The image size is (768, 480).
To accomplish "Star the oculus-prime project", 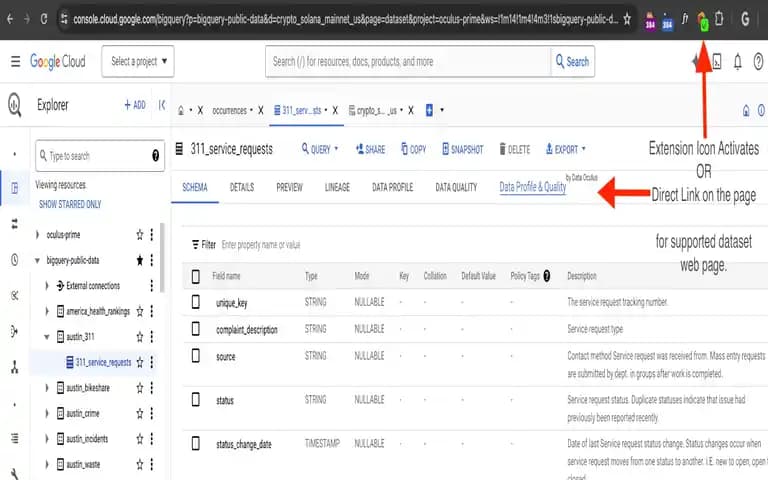I will [140, 235].
